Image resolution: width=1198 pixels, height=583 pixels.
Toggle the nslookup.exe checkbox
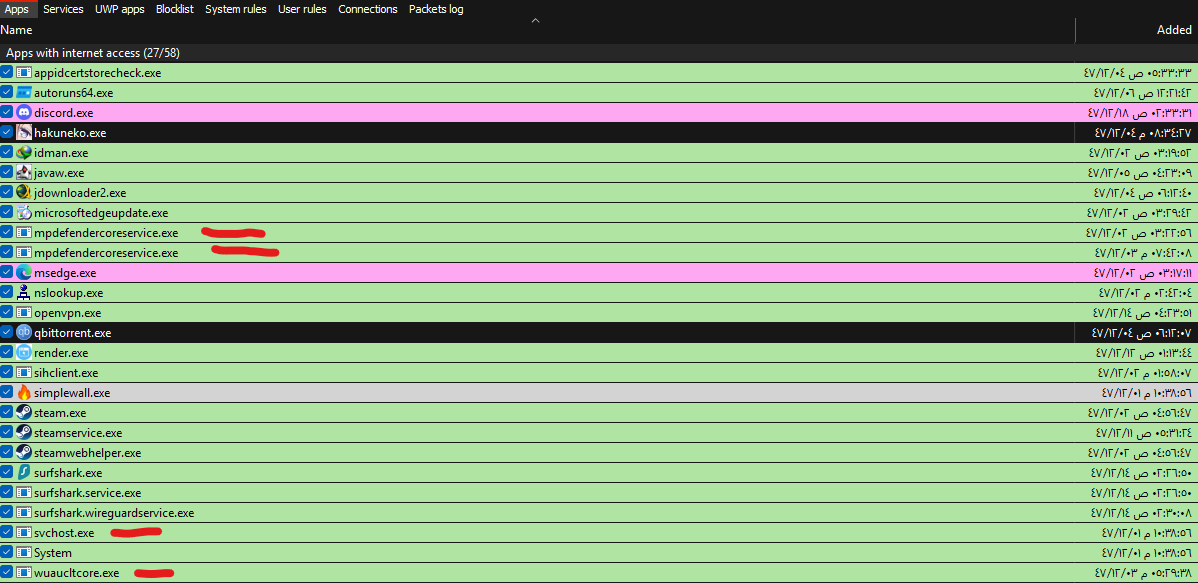(7, 293)
